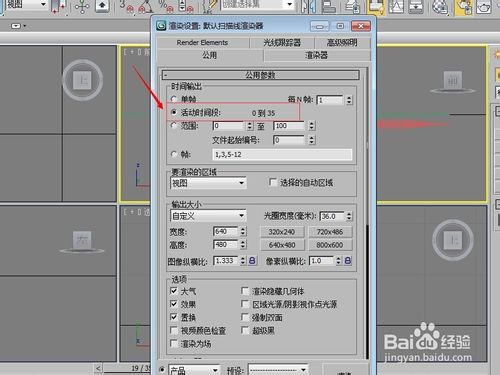Open the Material Editor from toolbar
The height and width of the screenshot is (375, 500).
[440, 7]
